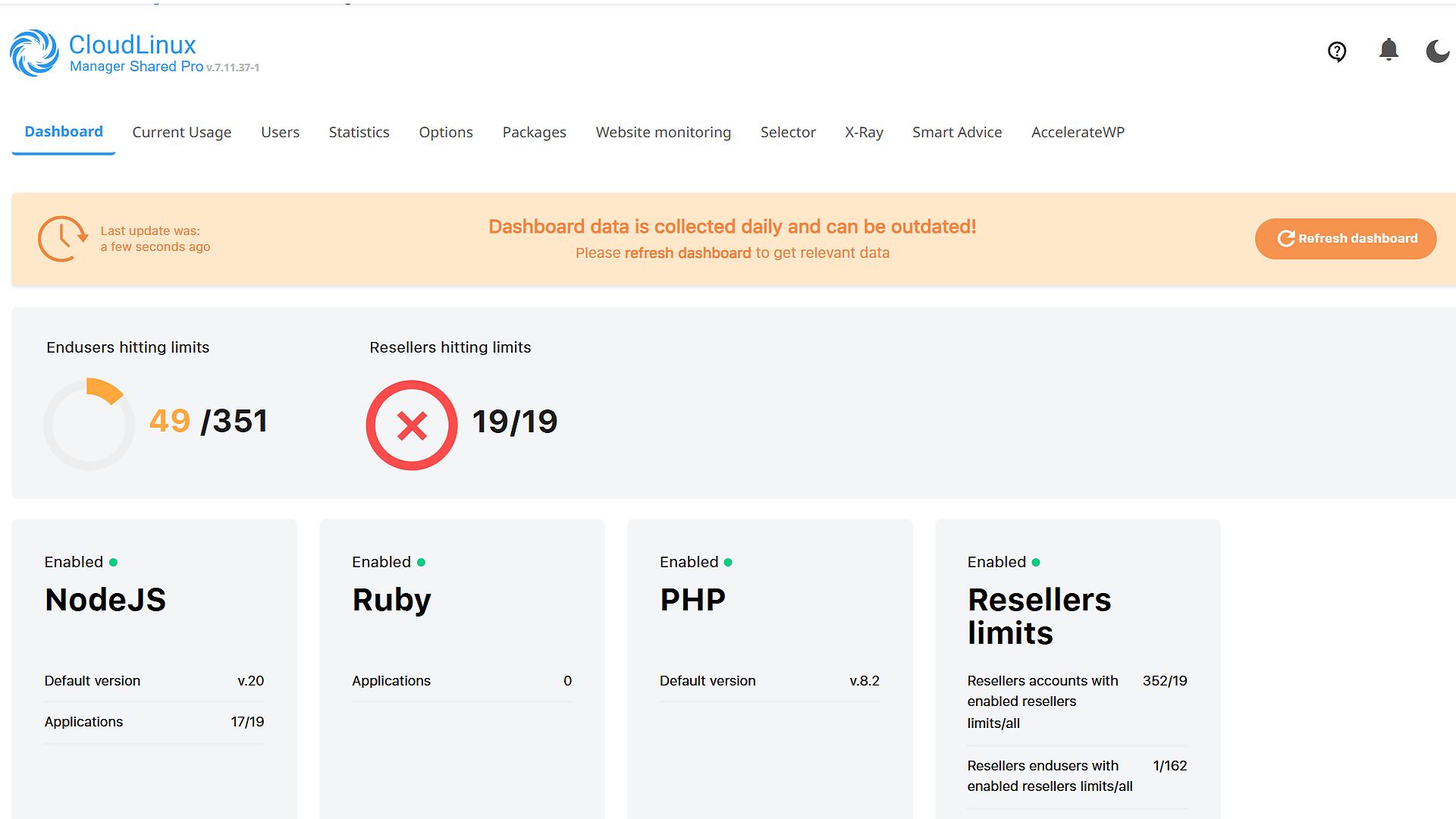Toggle dark mode with the moon icon

click(1438, 52)
